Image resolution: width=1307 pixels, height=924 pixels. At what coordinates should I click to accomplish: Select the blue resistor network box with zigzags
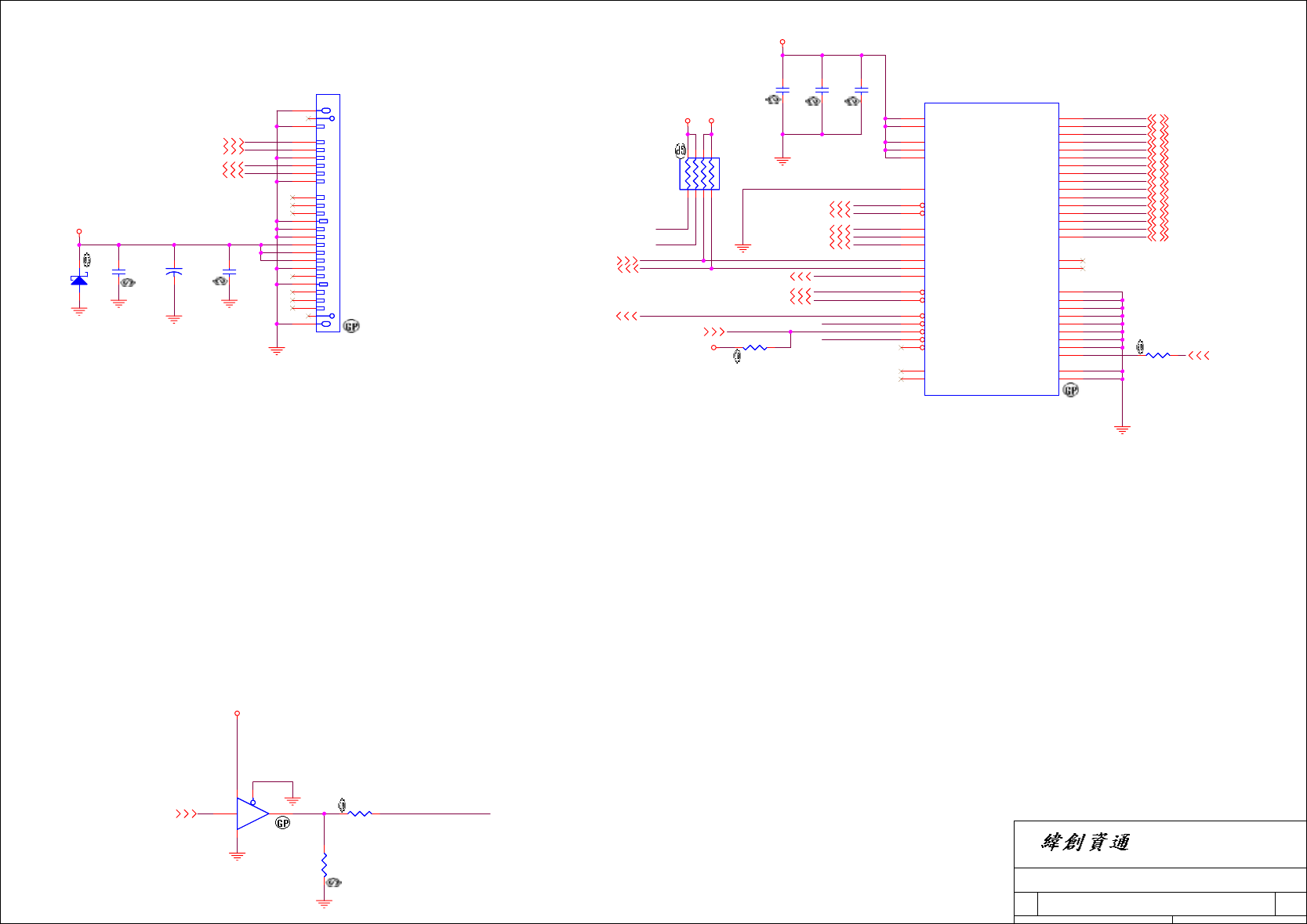[x=699, y=174]
